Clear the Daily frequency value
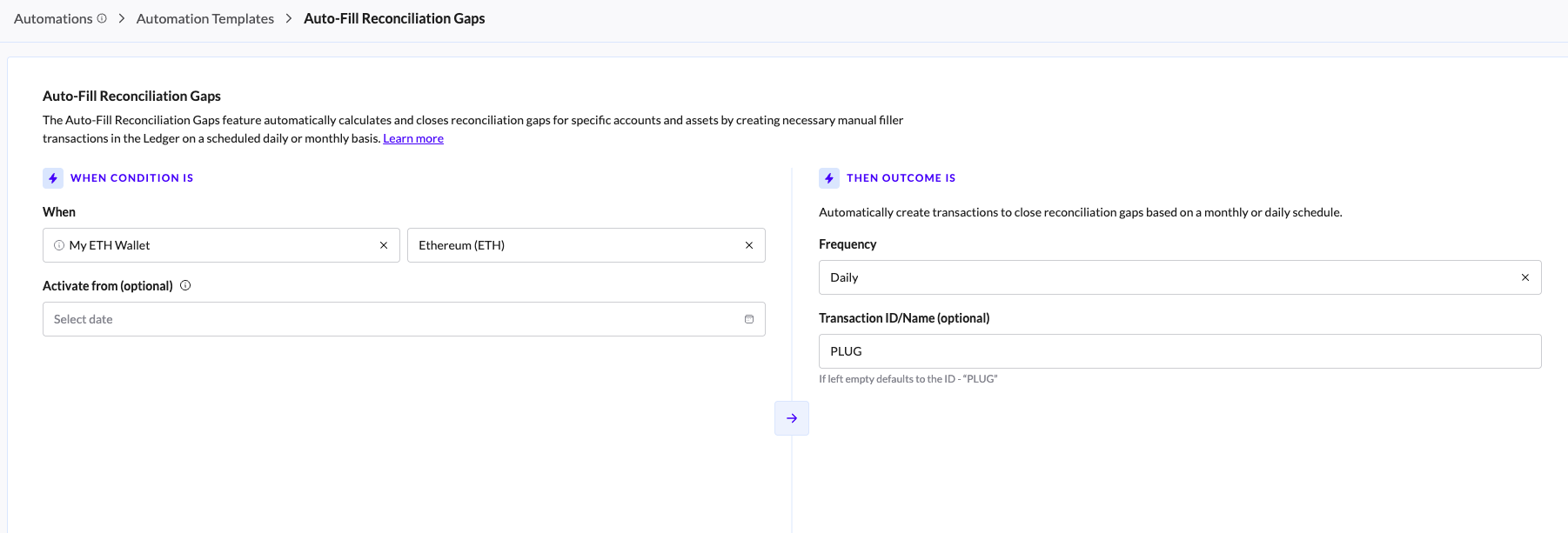 (1524, 277)
